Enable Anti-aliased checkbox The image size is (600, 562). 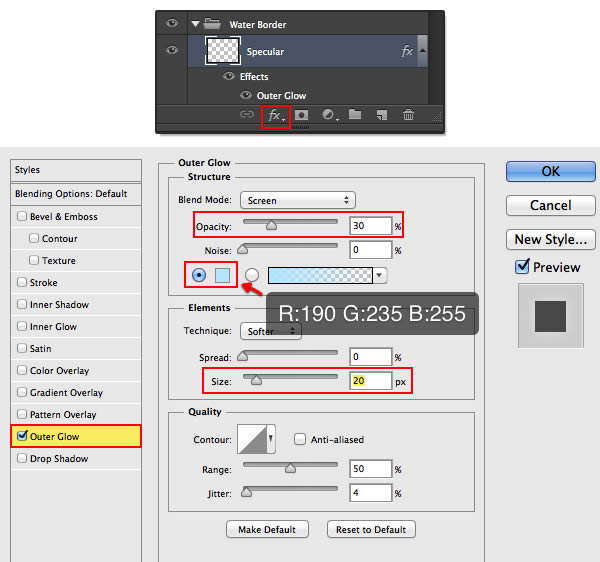[300, 439]
